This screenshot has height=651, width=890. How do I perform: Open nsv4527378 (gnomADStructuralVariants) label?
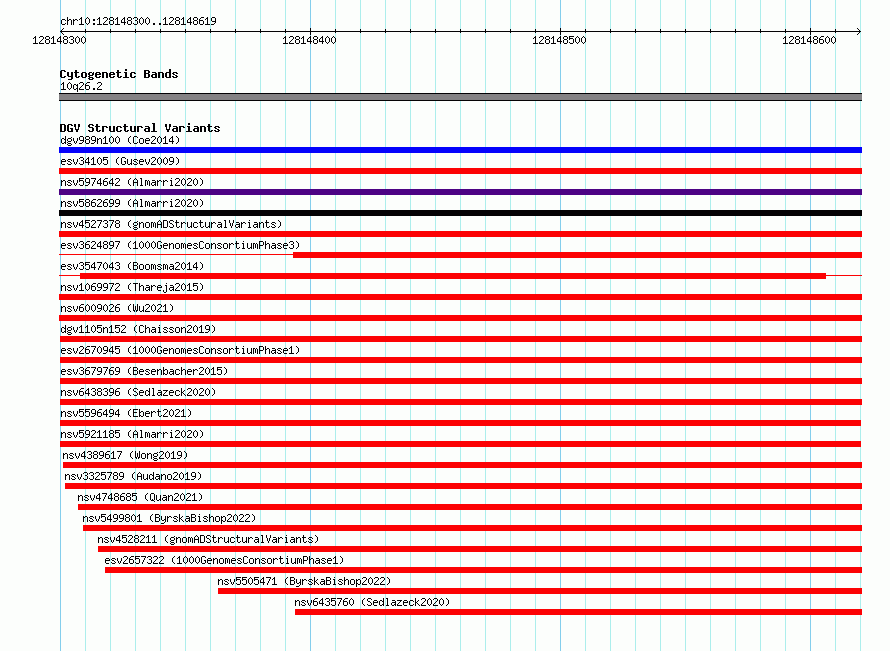point(171,224)
